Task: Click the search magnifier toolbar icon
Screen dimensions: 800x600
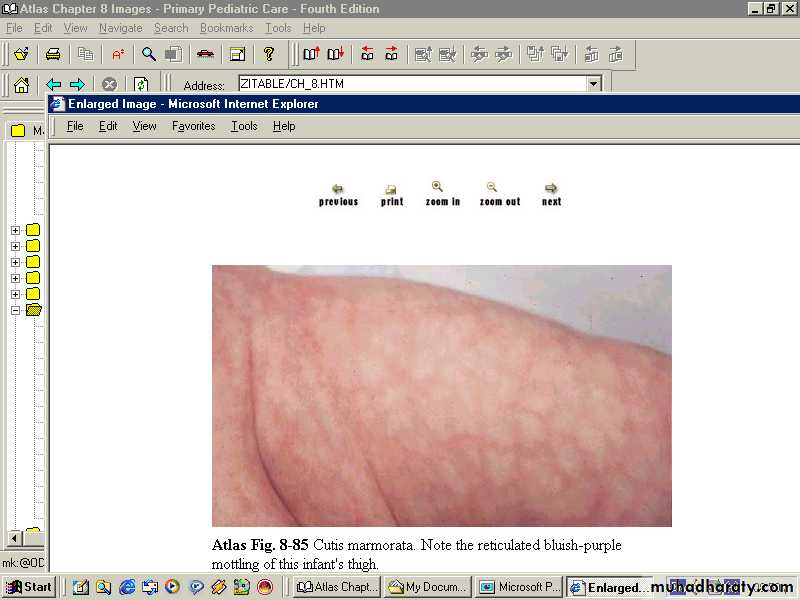Action: pyautogui.click(x=149, y=54)
